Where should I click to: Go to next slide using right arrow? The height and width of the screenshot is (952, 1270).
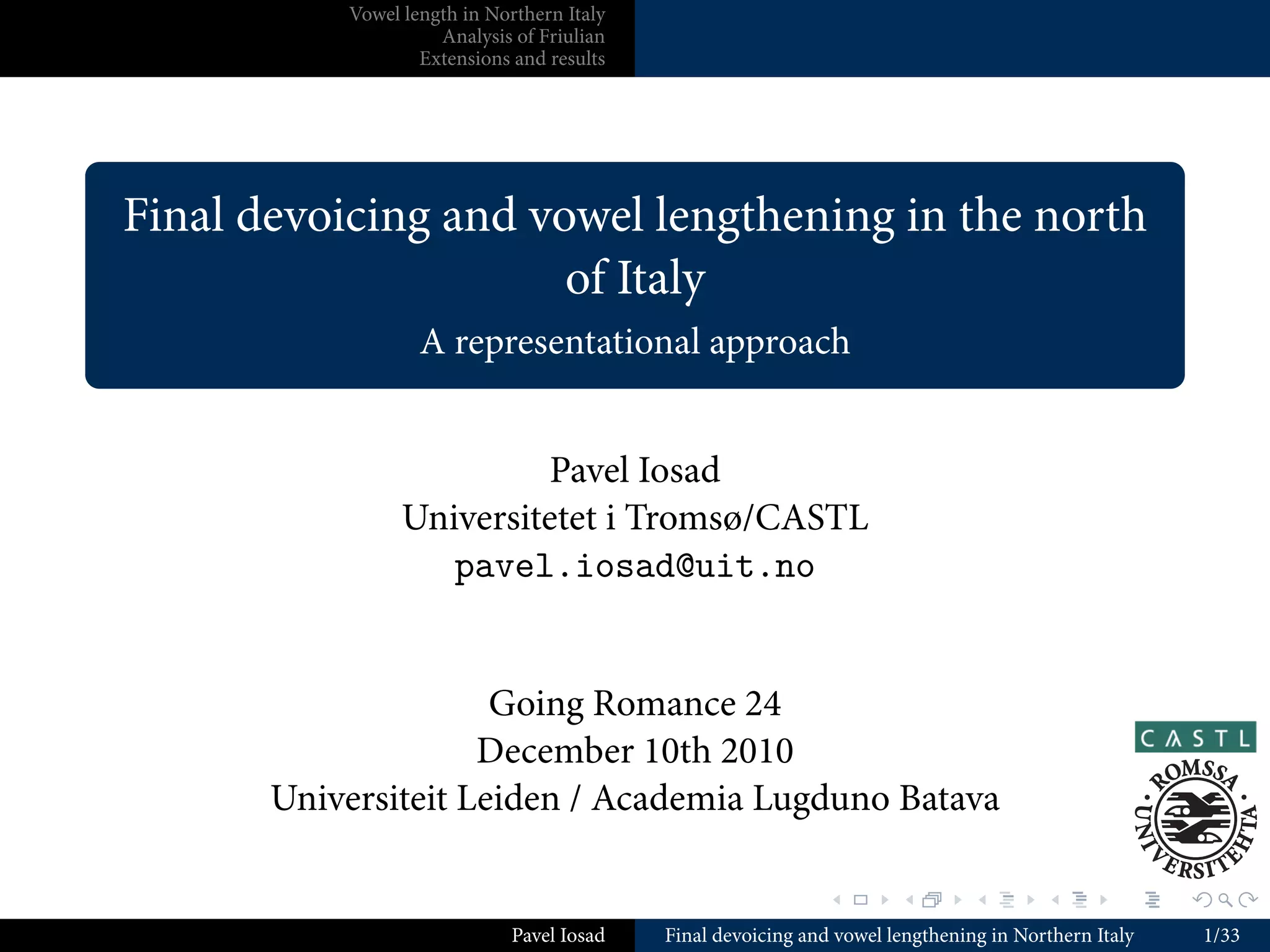click(x=885, y=900)
